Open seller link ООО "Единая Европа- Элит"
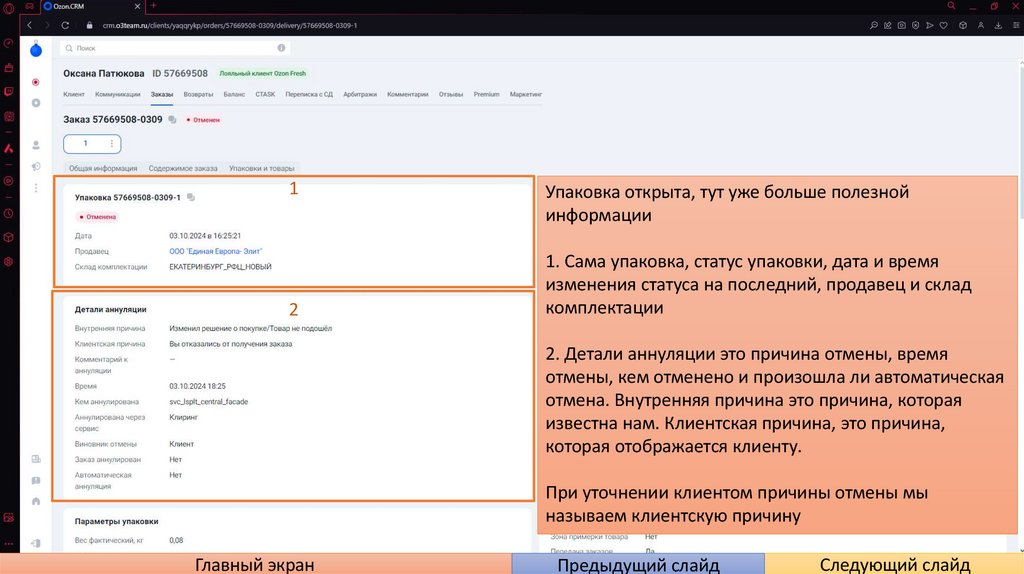 pos(216,251)
